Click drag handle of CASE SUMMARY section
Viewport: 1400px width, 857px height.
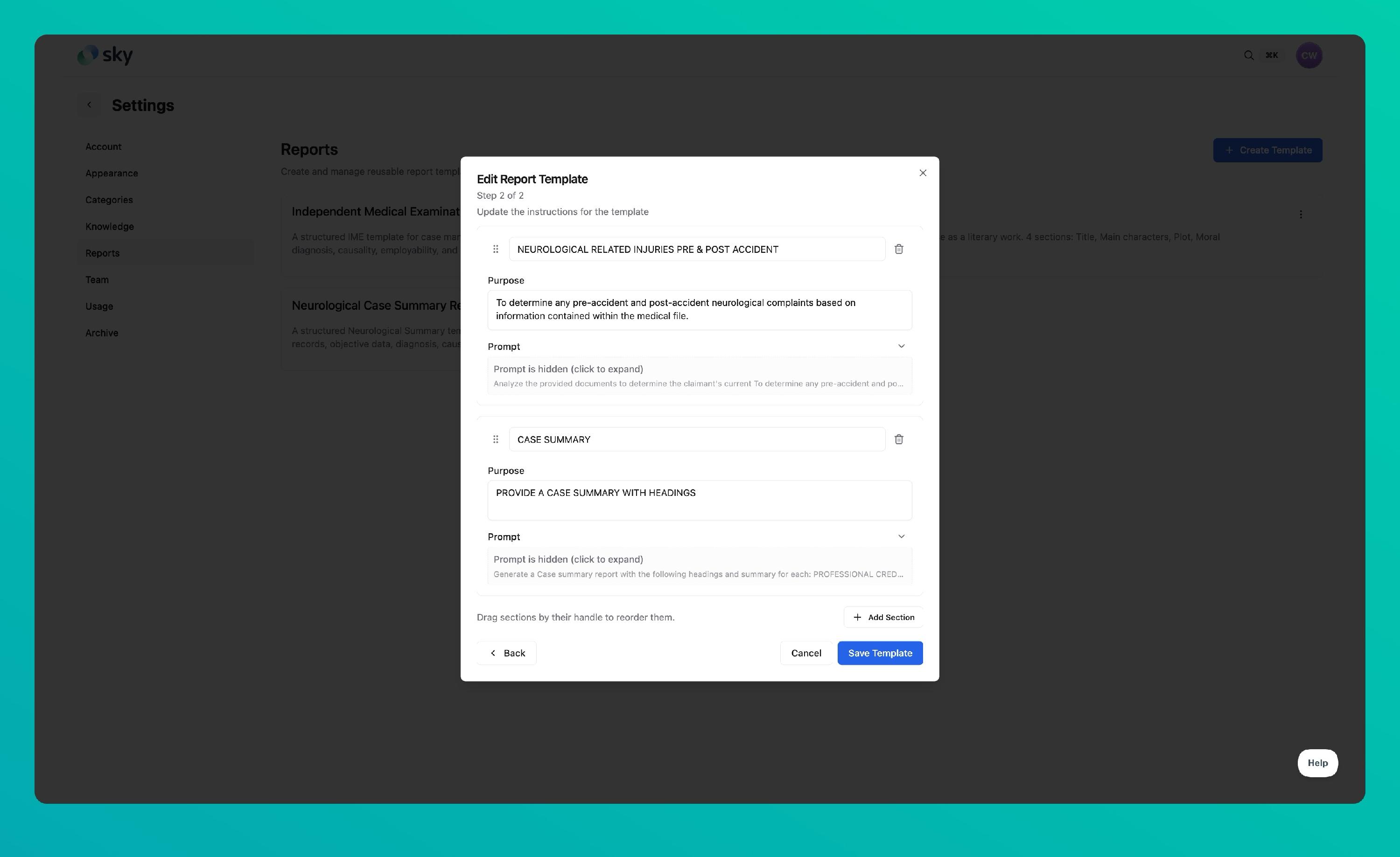point(496,439)
